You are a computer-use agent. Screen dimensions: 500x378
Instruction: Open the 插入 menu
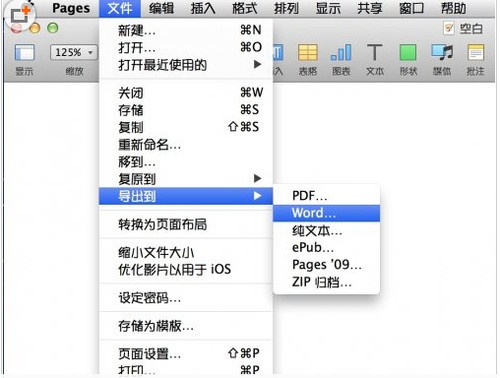[x=203, y=8]
